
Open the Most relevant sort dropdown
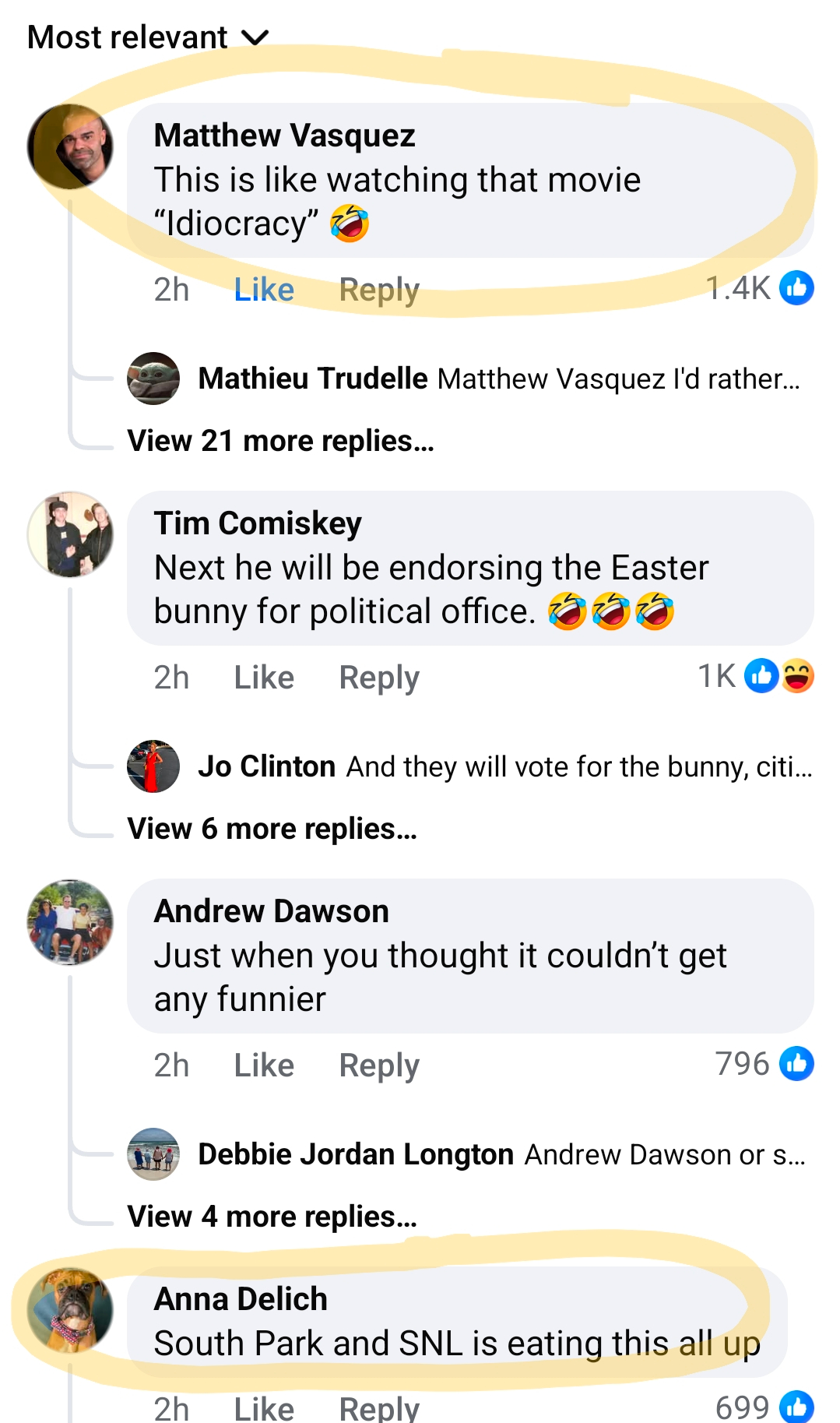coord(148,37)
